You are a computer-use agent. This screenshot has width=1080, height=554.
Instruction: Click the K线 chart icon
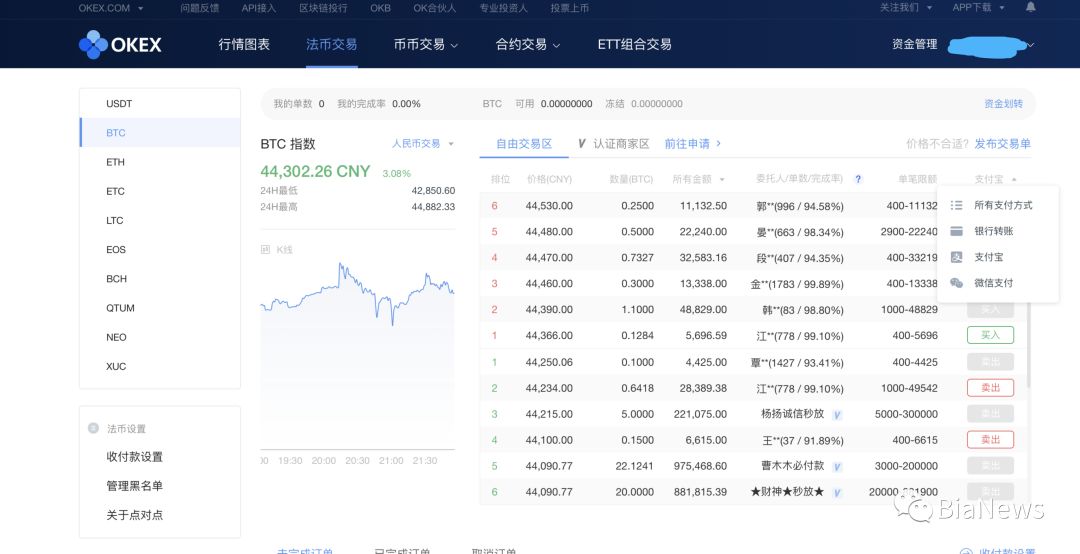266,249
